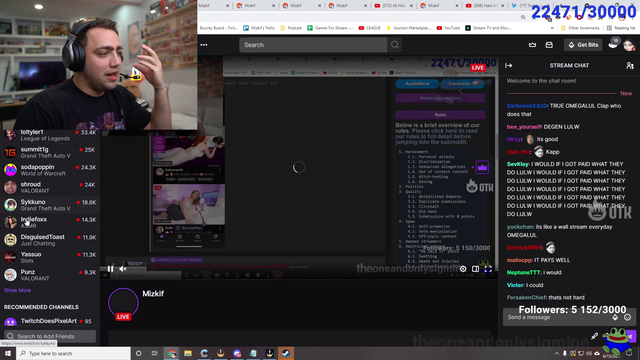Open video player settings gear
The height and width of the screenshot is (360, 640).
click(x=463, y=269)
